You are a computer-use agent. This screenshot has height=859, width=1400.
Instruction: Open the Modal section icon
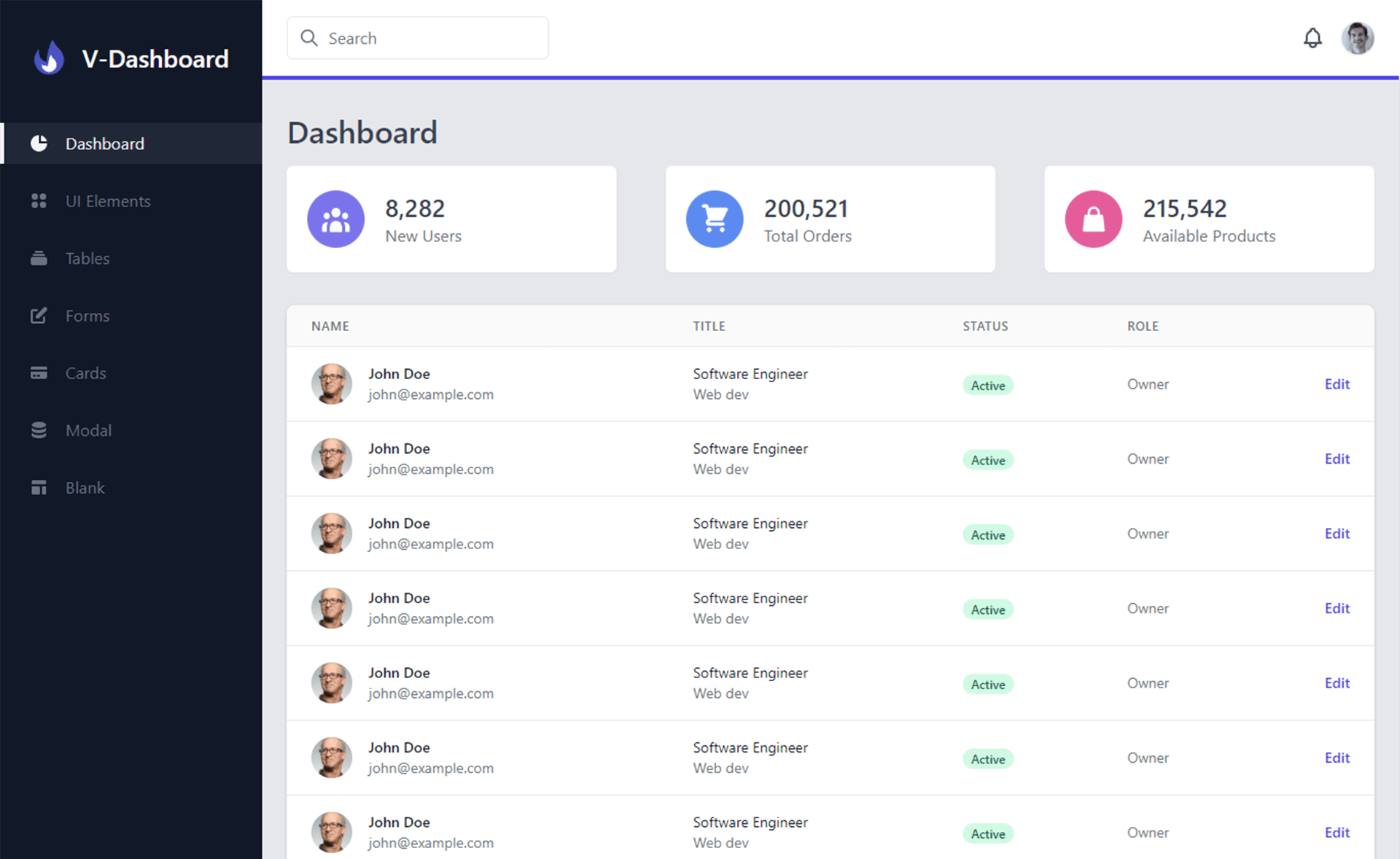37,430
